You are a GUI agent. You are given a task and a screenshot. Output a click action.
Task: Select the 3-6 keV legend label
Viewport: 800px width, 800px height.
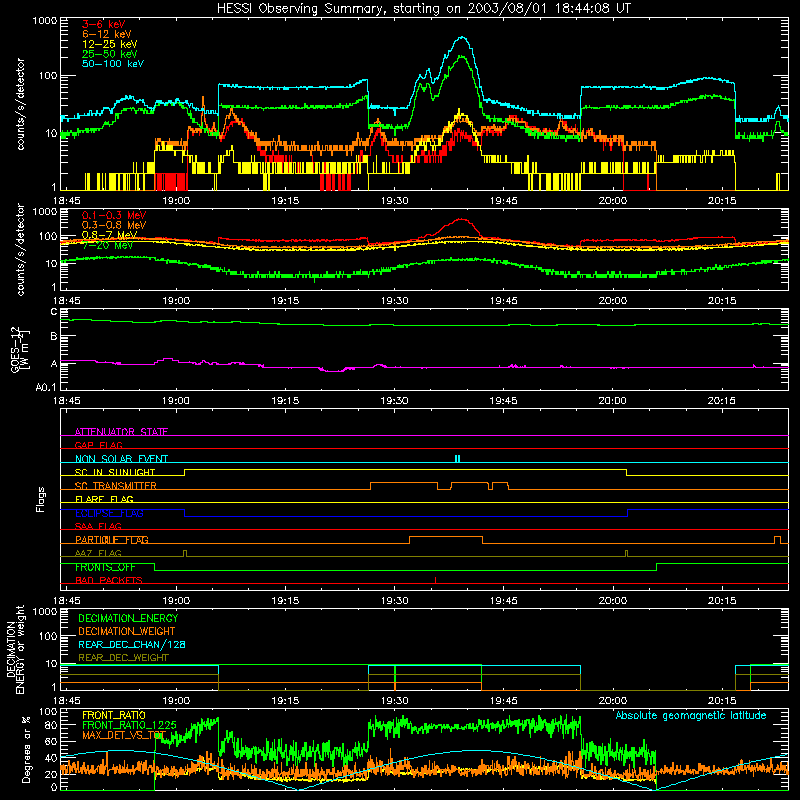104,24
